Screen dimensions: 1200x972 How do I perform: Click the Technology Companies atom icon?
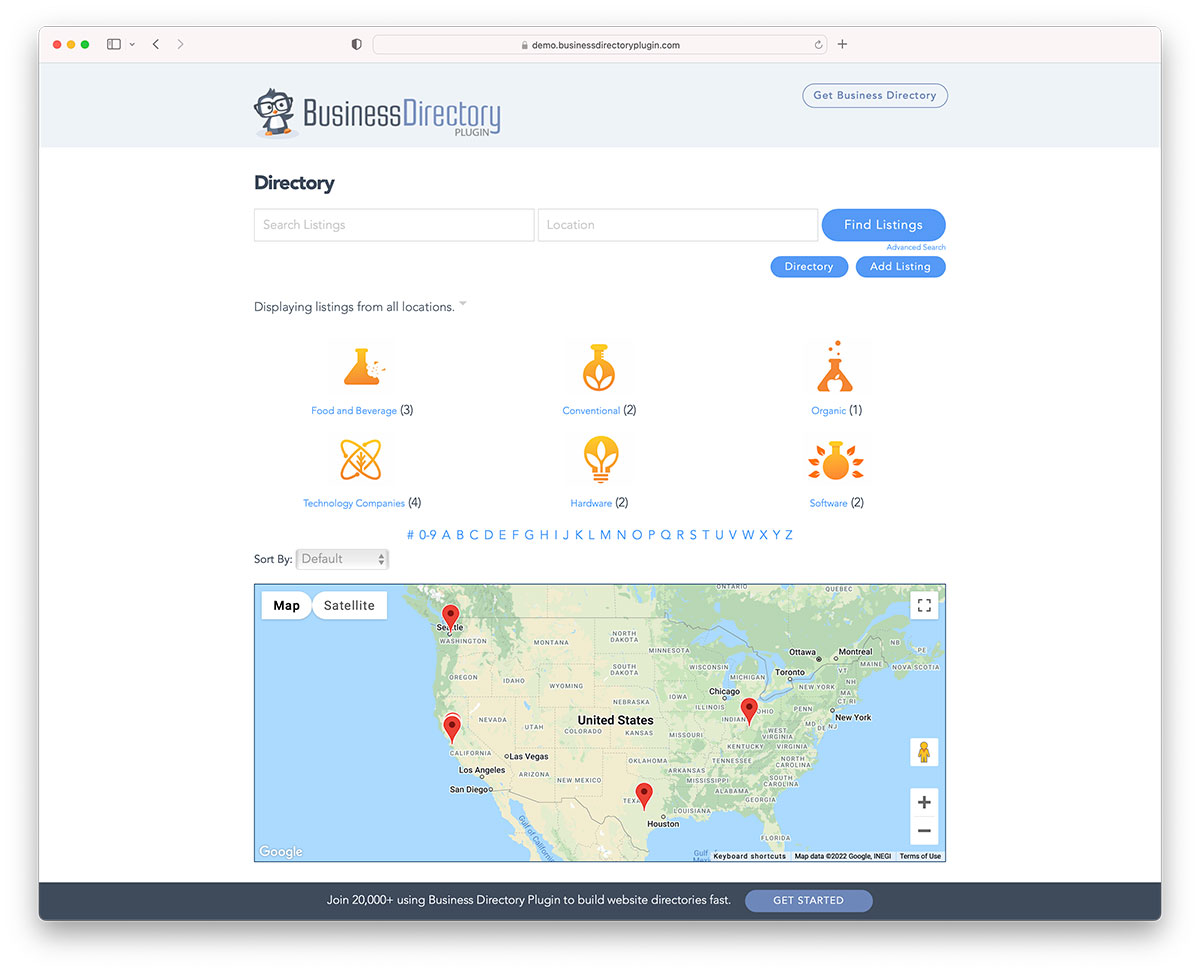tap(361, 460)
